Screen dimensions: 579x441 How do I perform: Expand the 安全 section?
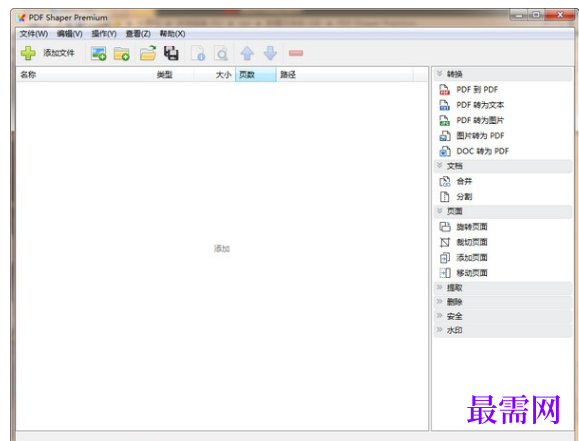click(503, 316)
